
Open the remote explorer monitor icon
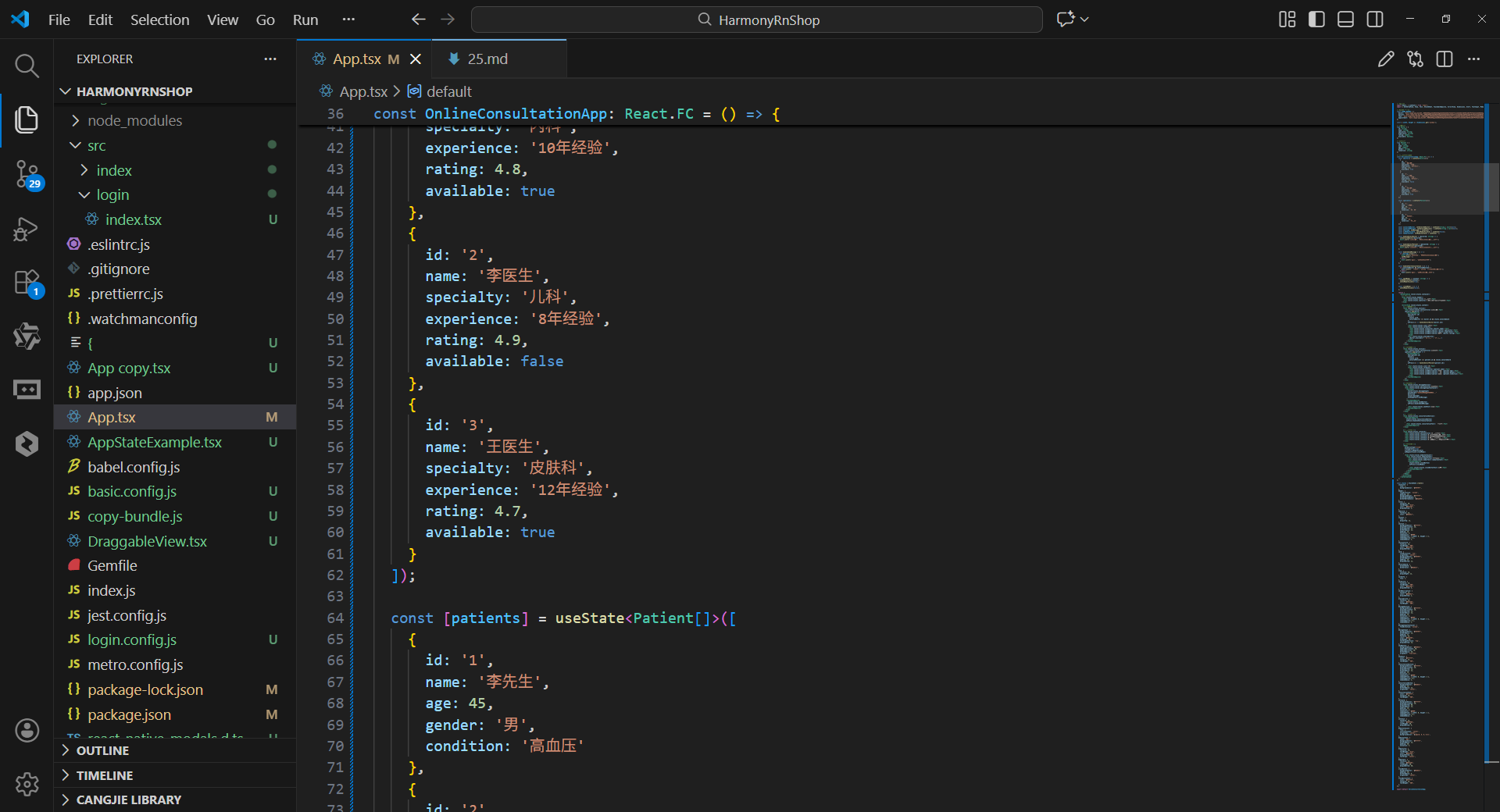click(x=27, y=390)
